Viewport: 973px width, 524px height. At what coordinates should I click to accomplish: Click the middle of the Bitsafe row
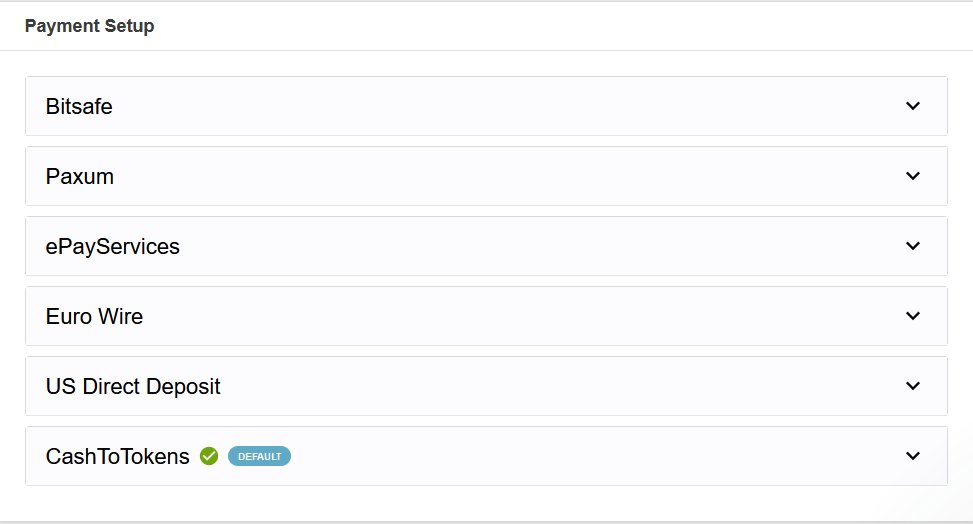tap(486, 106)
